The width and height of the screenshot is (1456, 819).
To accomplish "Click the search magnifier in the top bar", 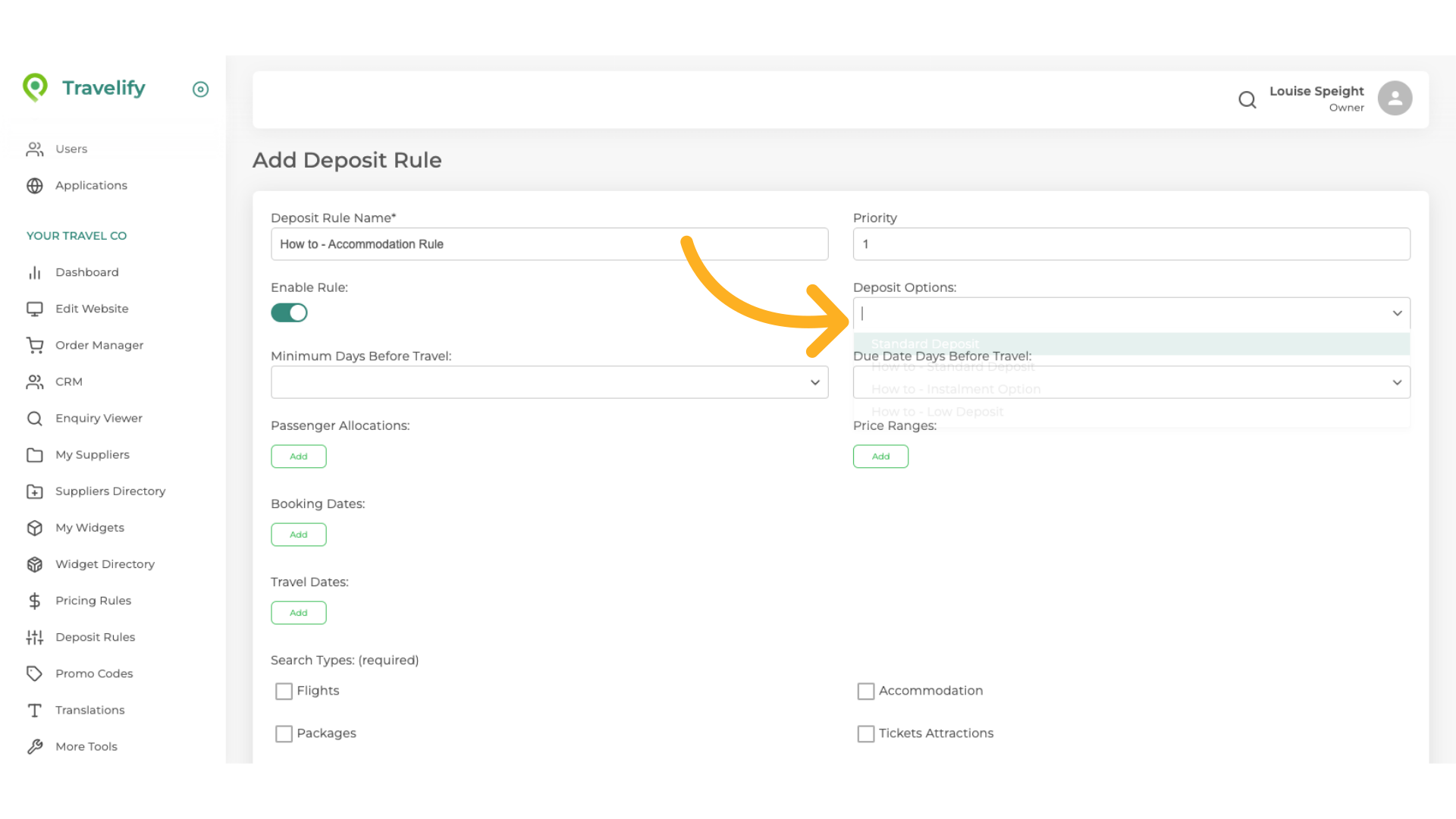I will coord(1247,99).
